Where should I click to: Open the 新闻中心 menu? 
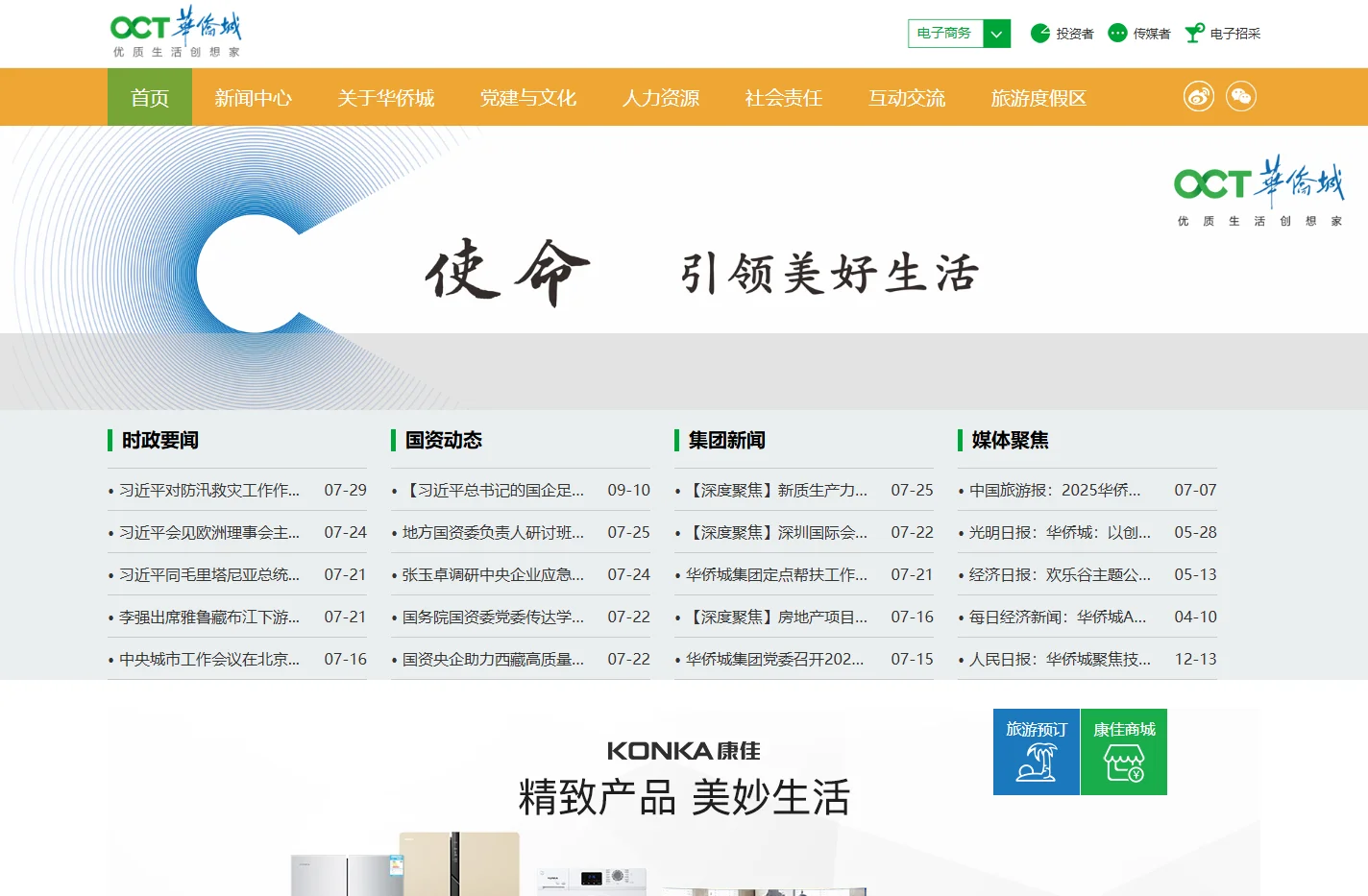tap(254, 97)
